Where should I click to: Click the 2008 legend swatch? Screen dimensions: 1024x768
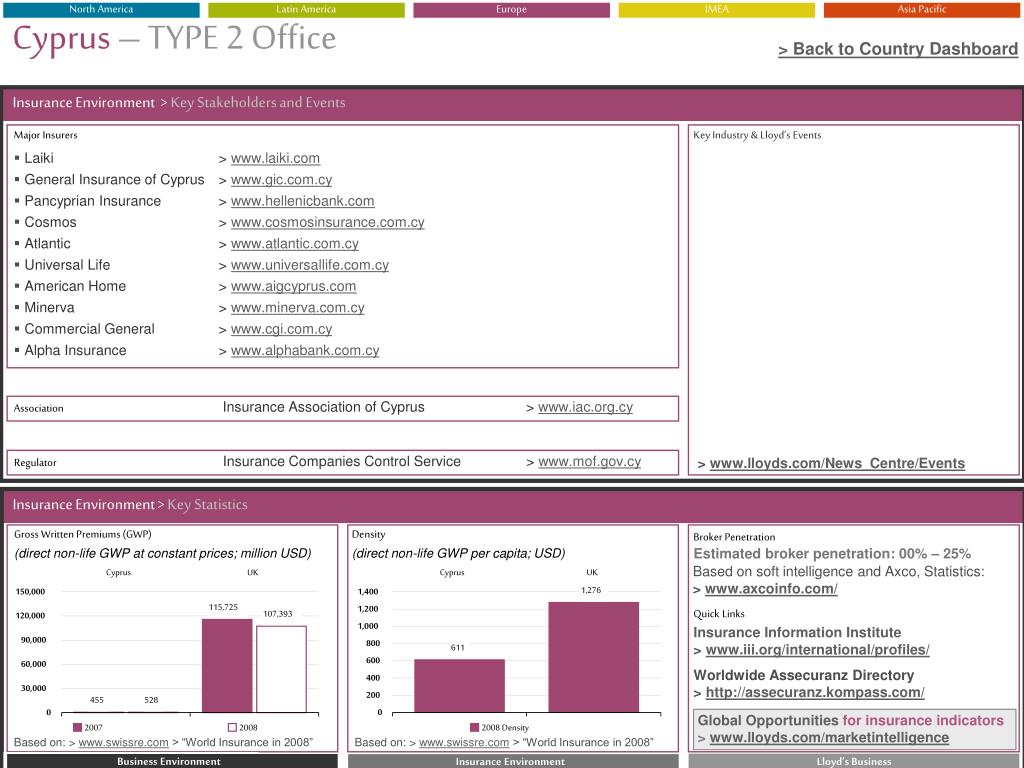click(x=232, y=728)
